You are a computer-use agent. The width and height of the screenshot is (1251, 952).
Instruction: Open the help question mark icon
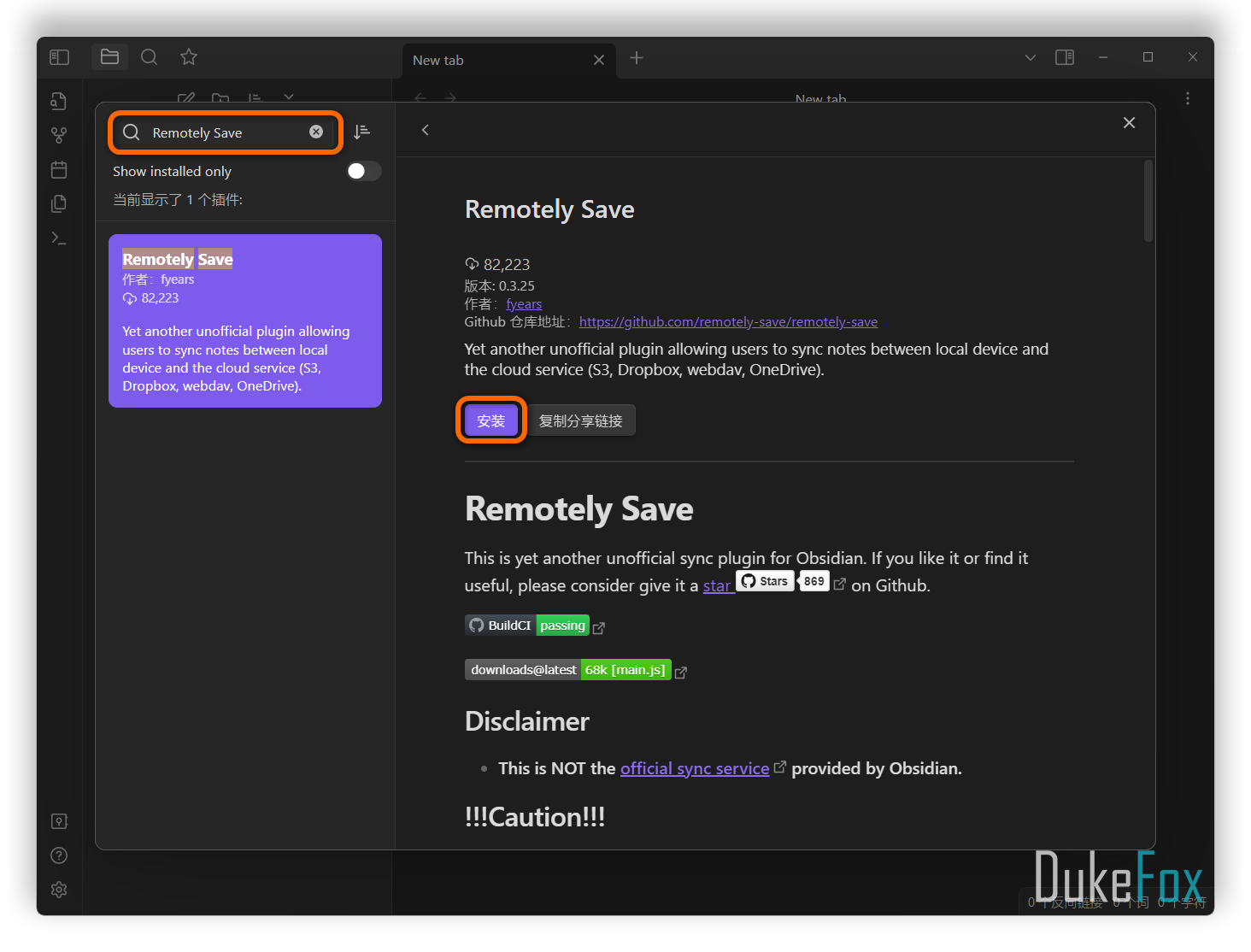point(59,855)
